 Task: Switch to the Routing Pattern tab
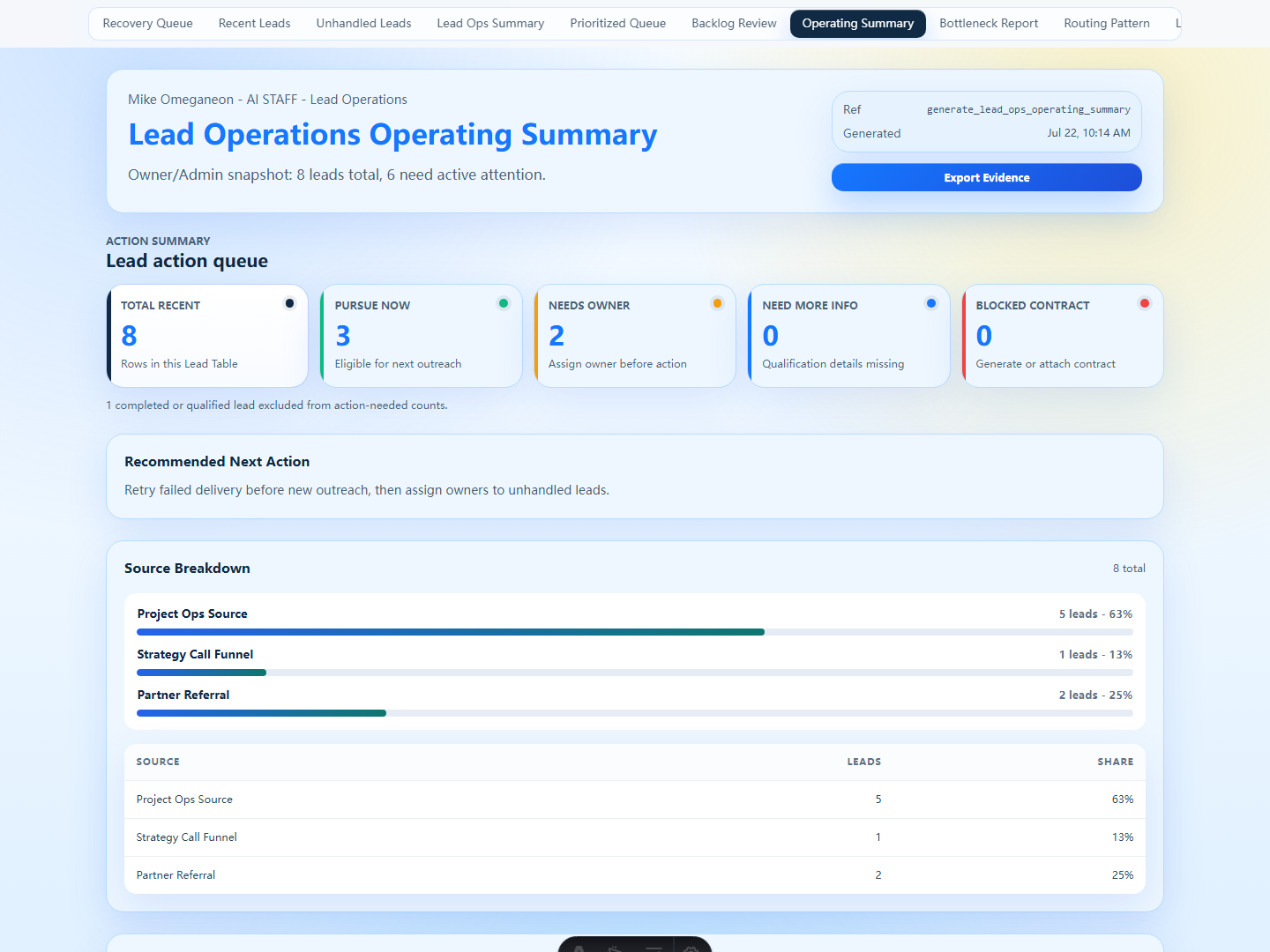[1107, 24]
